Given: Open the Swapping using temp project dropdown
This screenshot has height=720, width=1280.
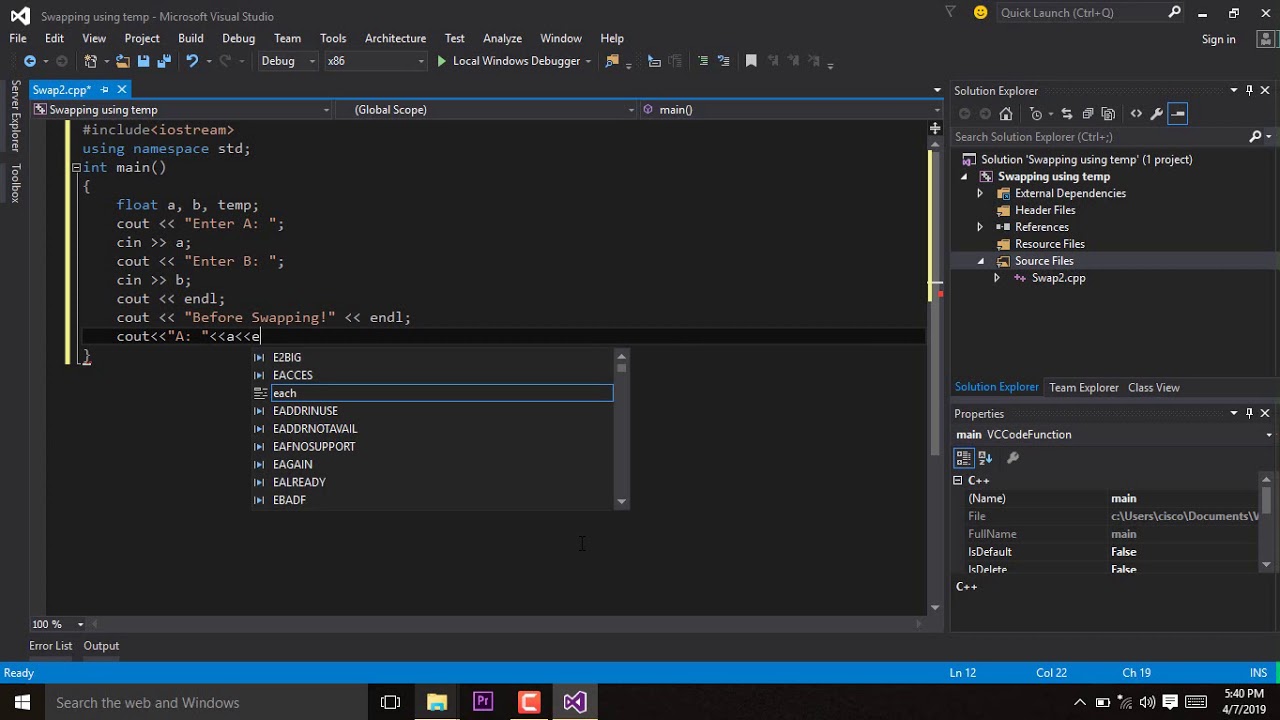Looking at the screenshot, I should click(181, 110).
